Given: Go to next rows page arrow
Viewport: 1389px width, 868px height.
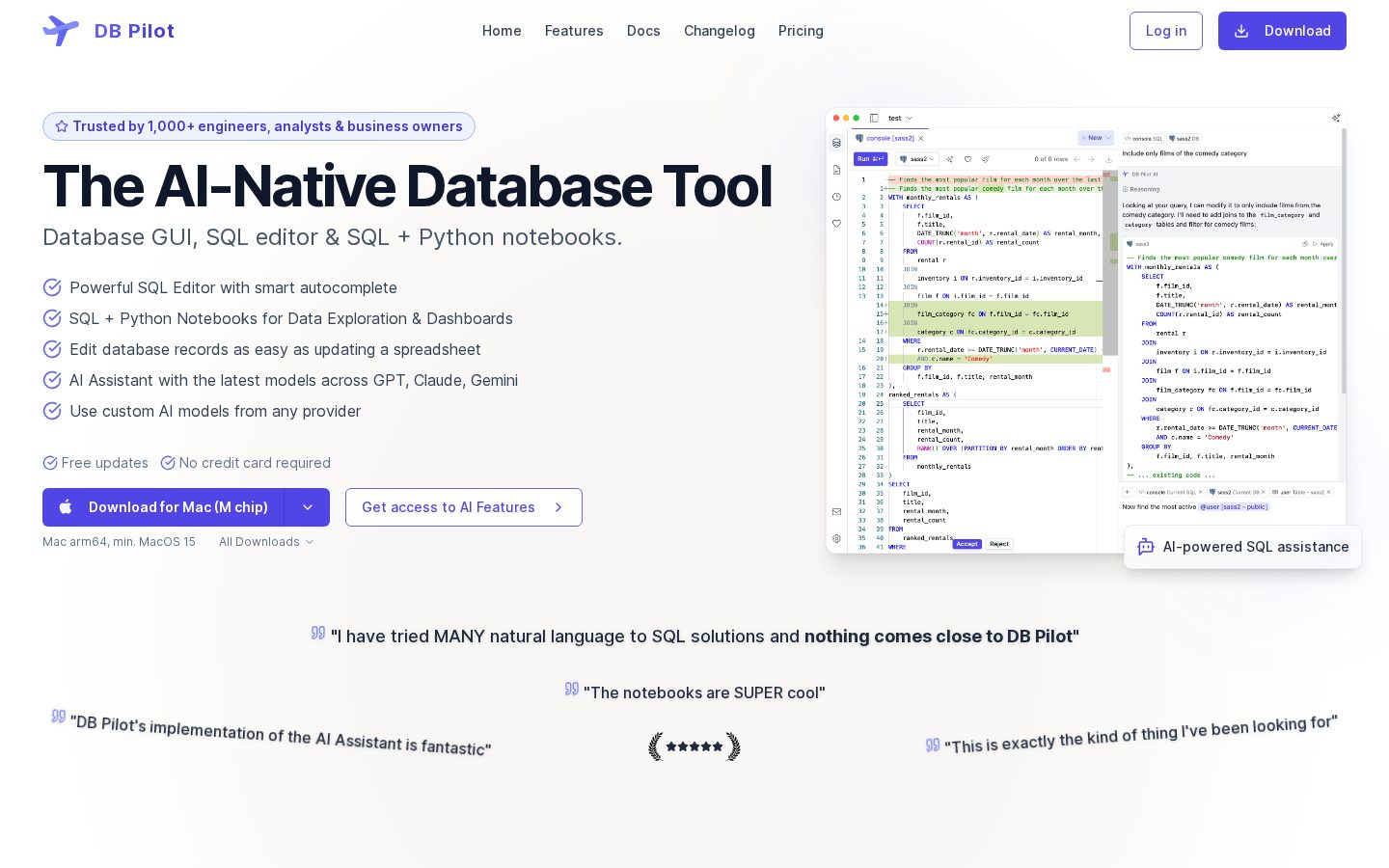Looking at the screenshot, I should click(1091, 159).
